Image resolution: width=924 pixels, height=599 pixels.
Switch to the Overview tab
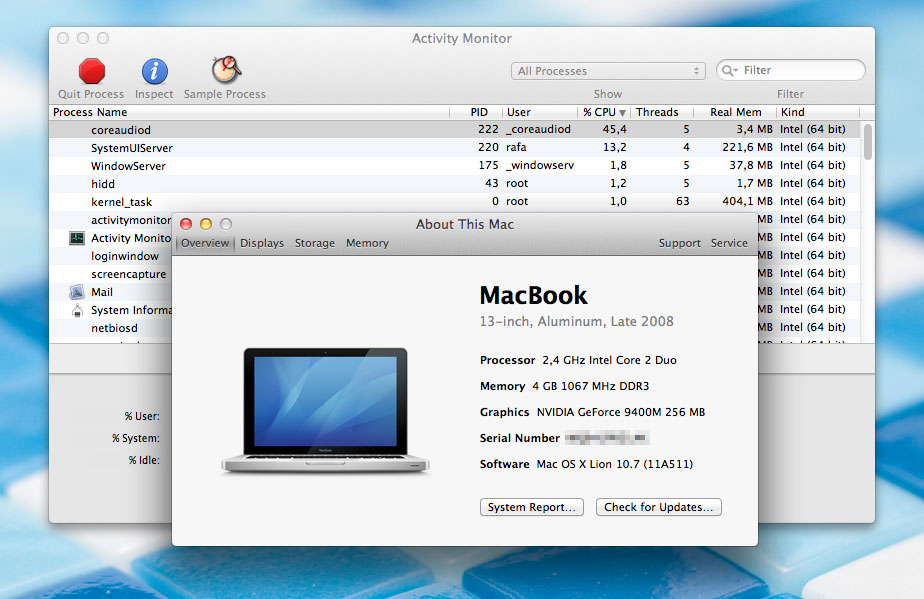click(x=204, y=243)
